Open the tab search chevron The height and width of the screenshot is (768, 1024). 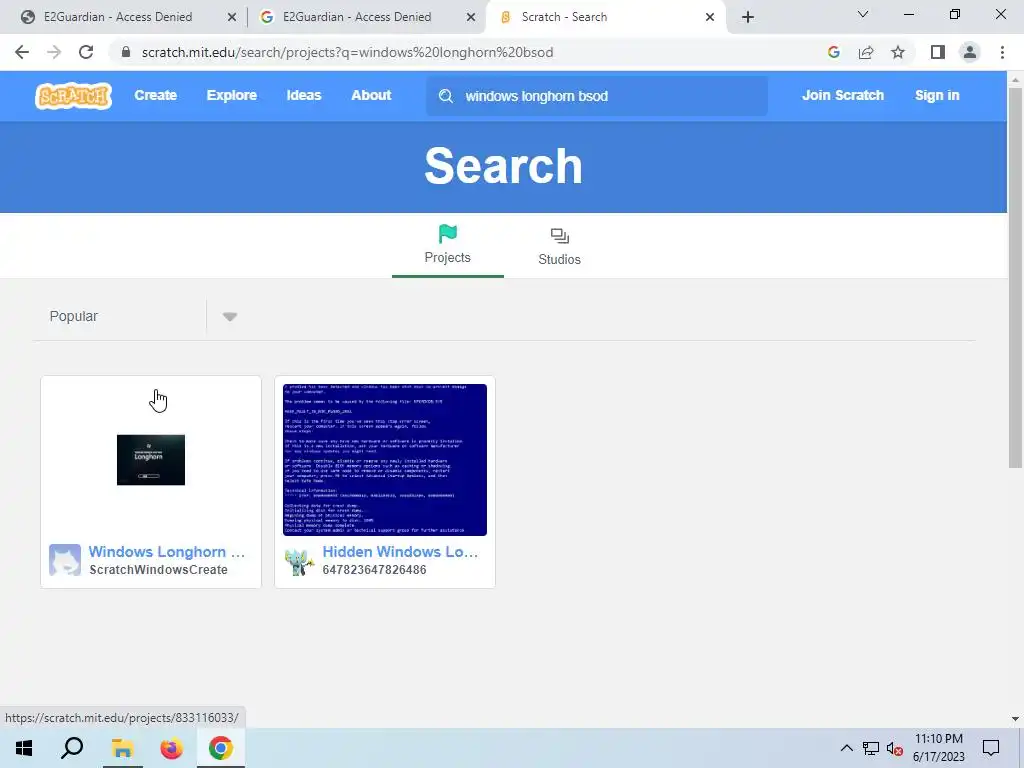863,14
